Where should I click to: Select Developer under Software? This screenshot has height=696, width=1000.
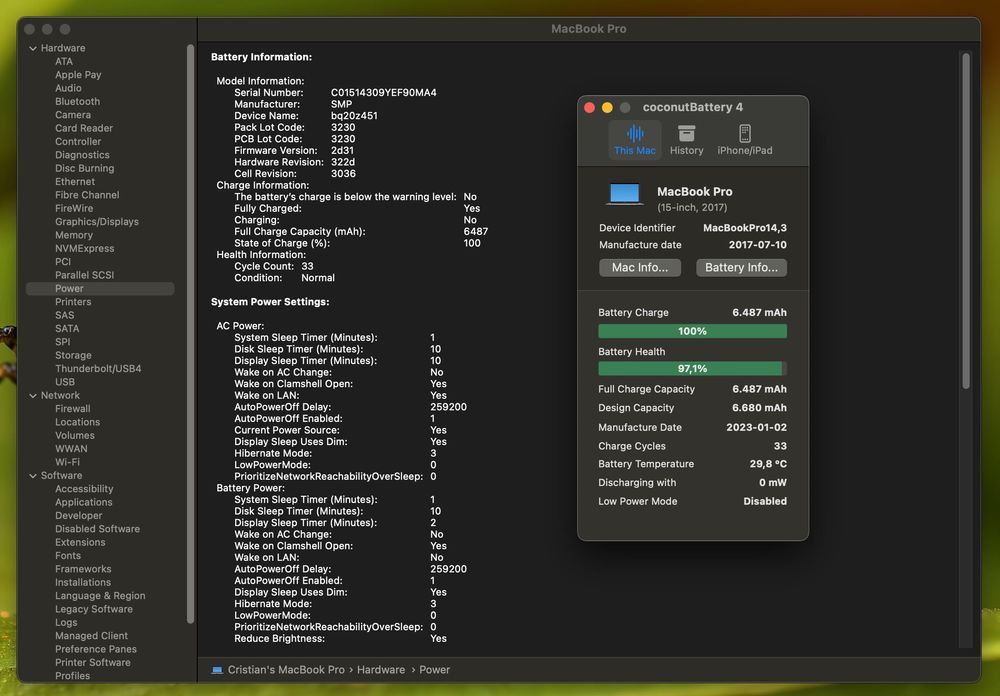pos(78,516)
